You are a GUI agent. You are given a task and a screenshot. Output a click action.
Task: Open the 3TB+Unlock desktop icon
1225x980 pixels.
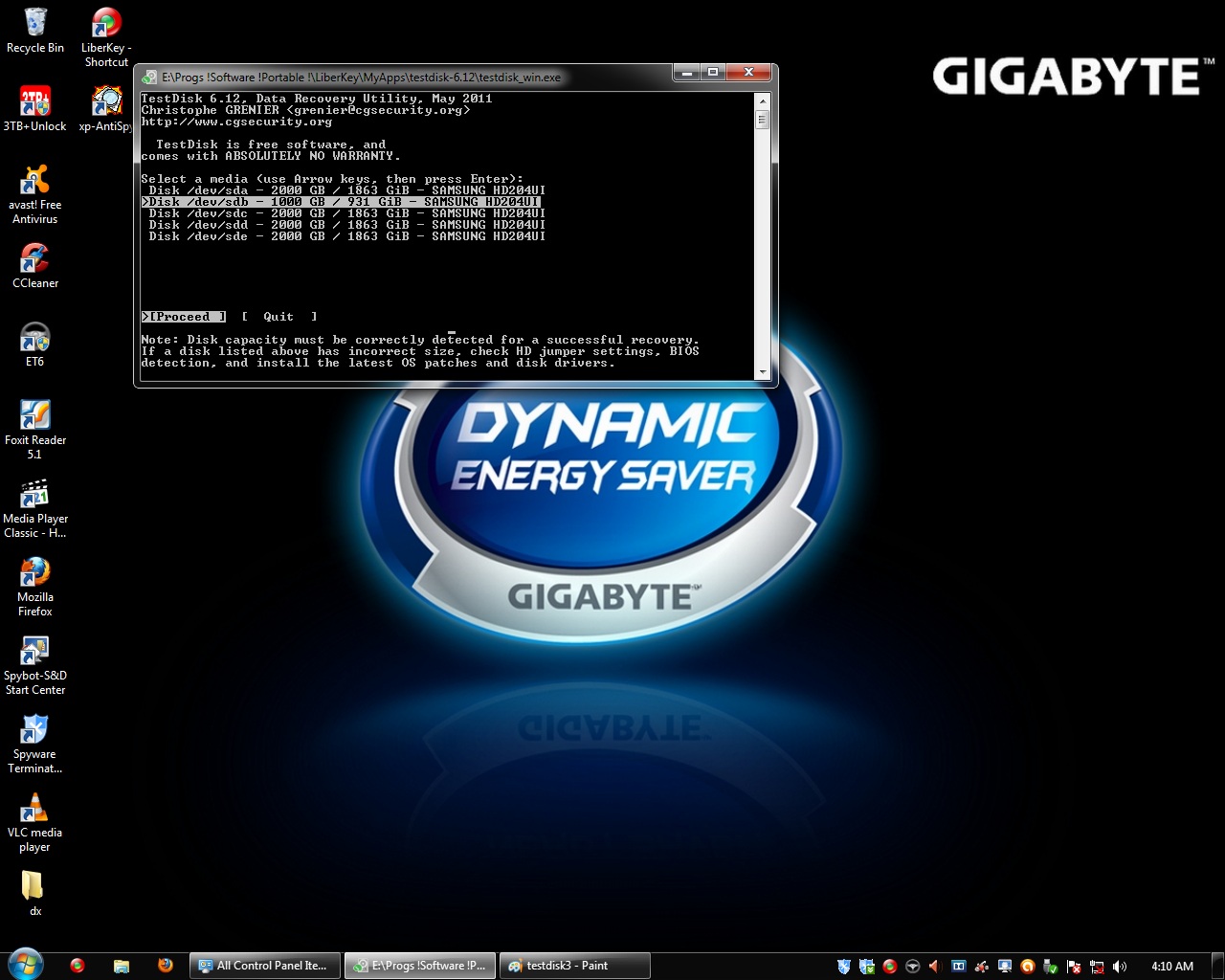[35, 108]
